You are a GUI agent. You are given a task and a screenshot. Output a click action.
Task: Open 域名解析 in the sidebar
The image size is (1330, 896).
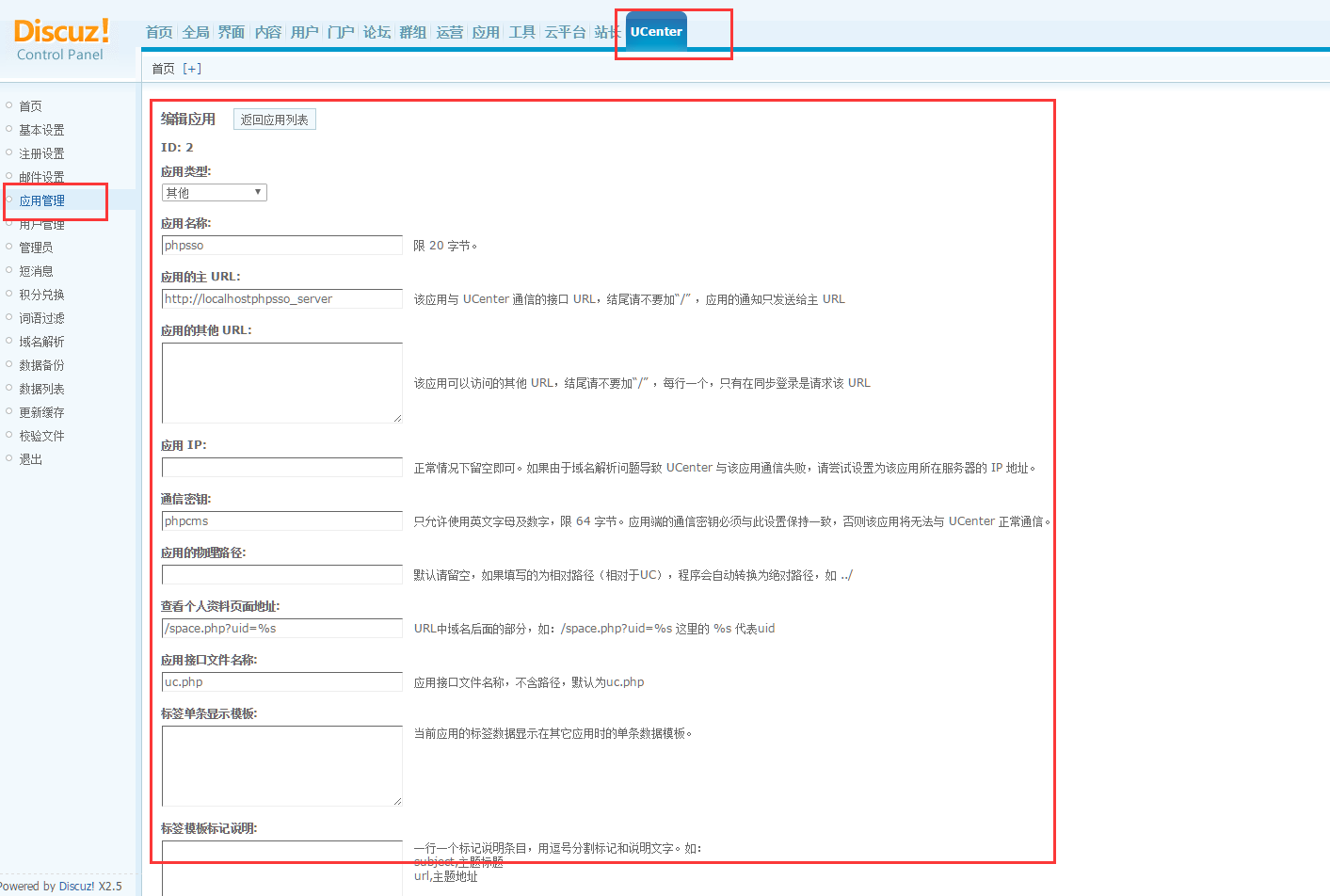pyautogui.click(x=41, y=342)
